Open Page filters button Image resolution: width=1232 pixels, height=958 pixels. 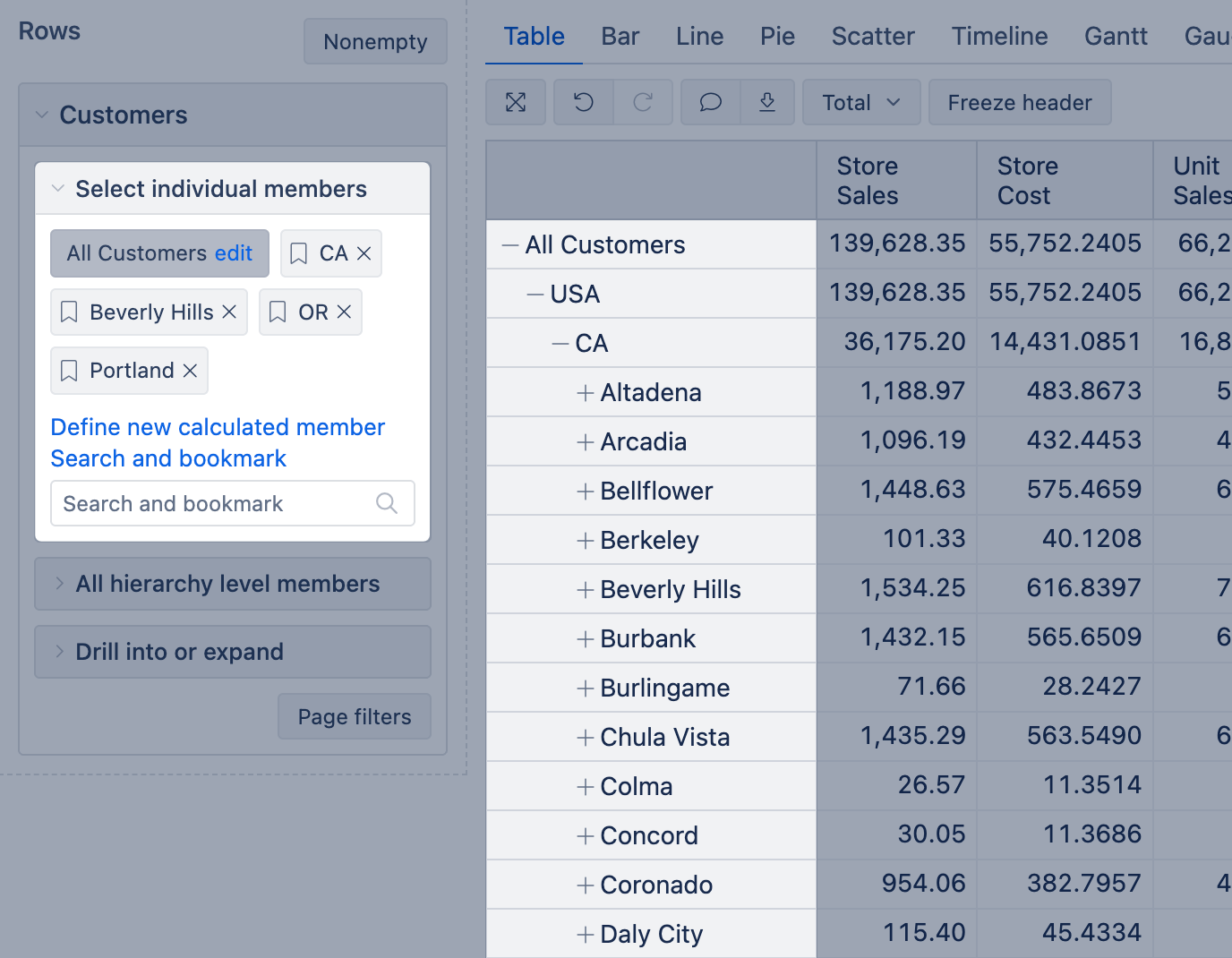pos(355,716)
